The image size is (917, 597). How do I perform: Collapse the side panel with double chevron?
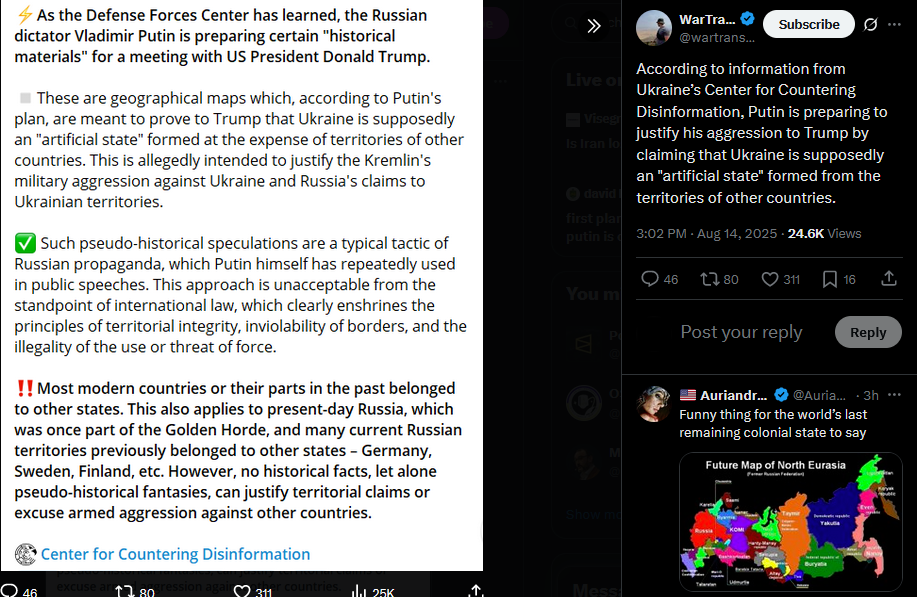coord(594,26)
